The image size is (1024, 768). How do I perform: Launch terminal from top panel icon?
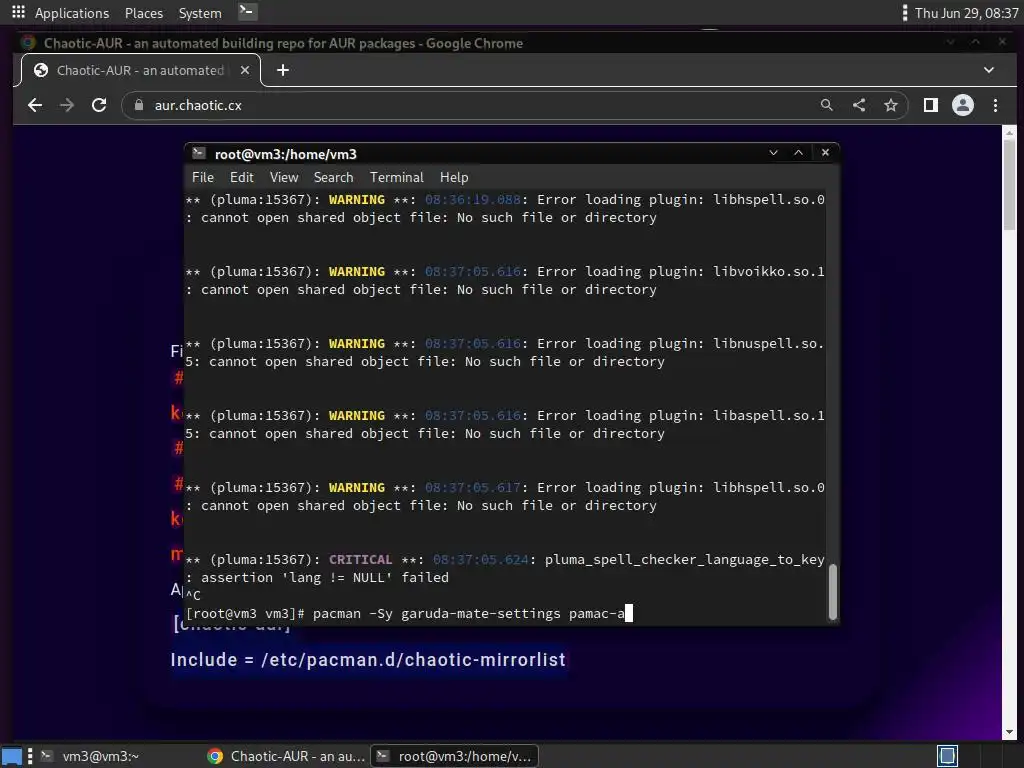point(246,12)
